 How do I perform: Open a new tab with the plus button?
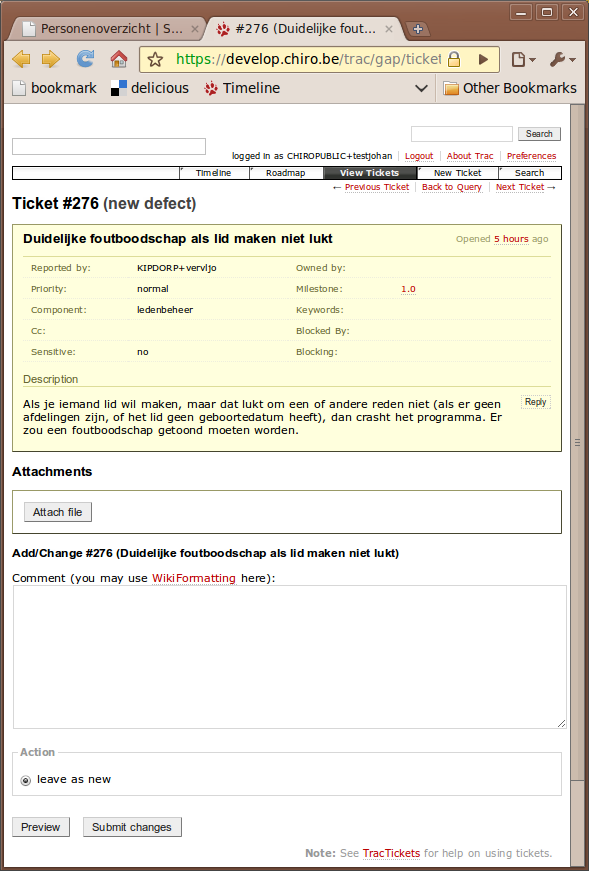(418, 29)
